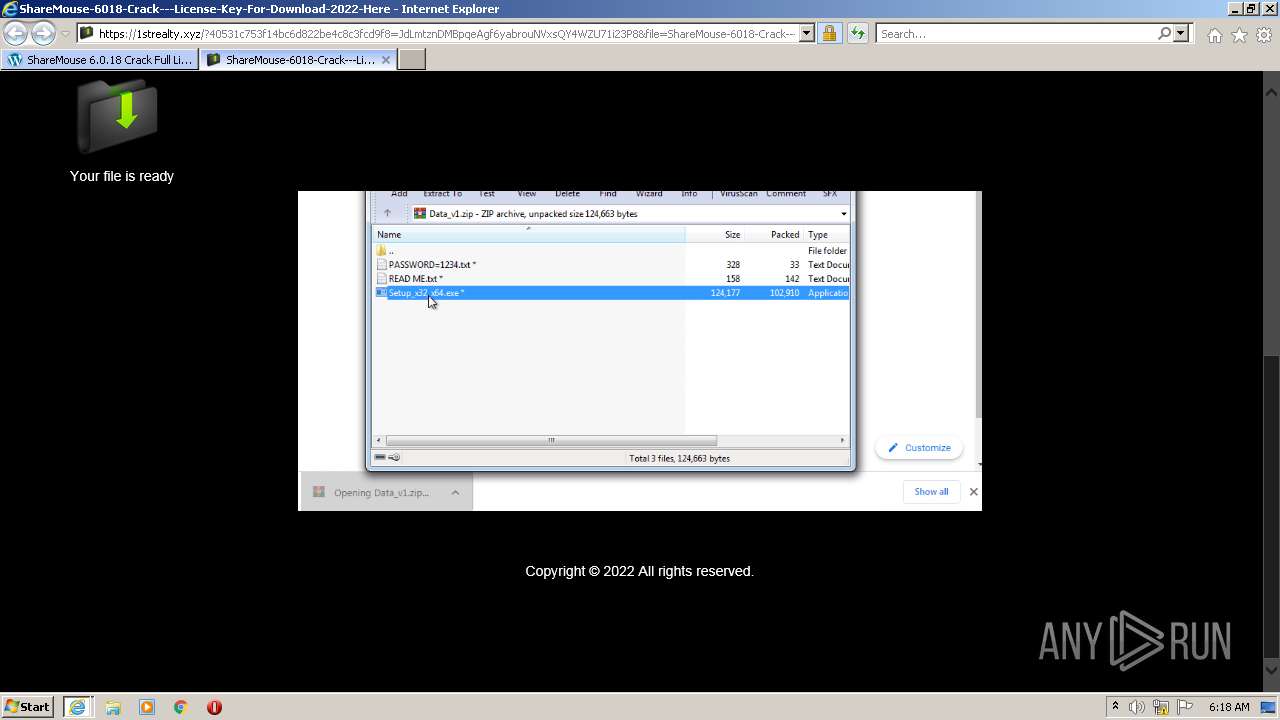Click the up-arrow in the archive window
The width and height of the screenshot is (1280, 720).
(387, 213)
